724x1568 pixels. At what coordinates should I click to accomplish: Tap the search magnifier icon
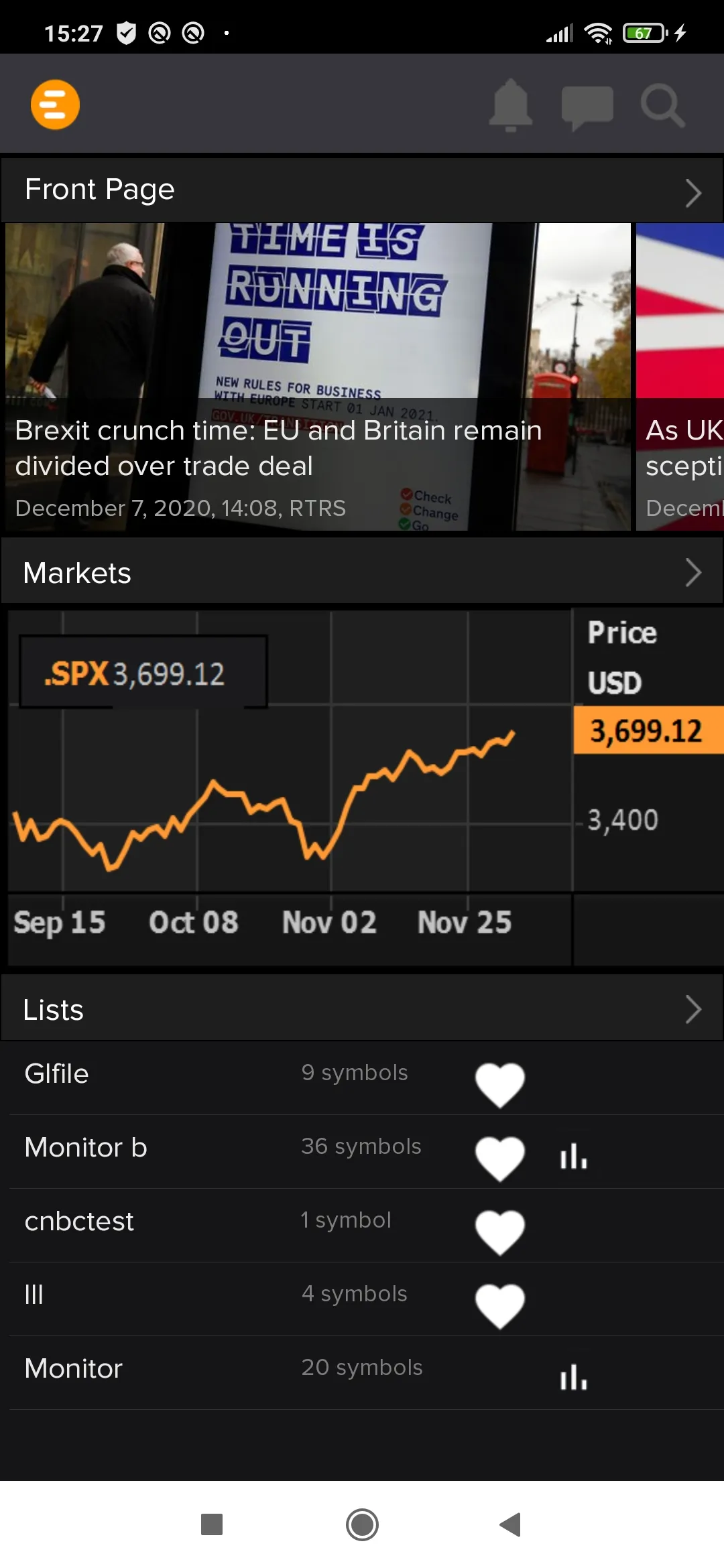click(x=662, y=105)
